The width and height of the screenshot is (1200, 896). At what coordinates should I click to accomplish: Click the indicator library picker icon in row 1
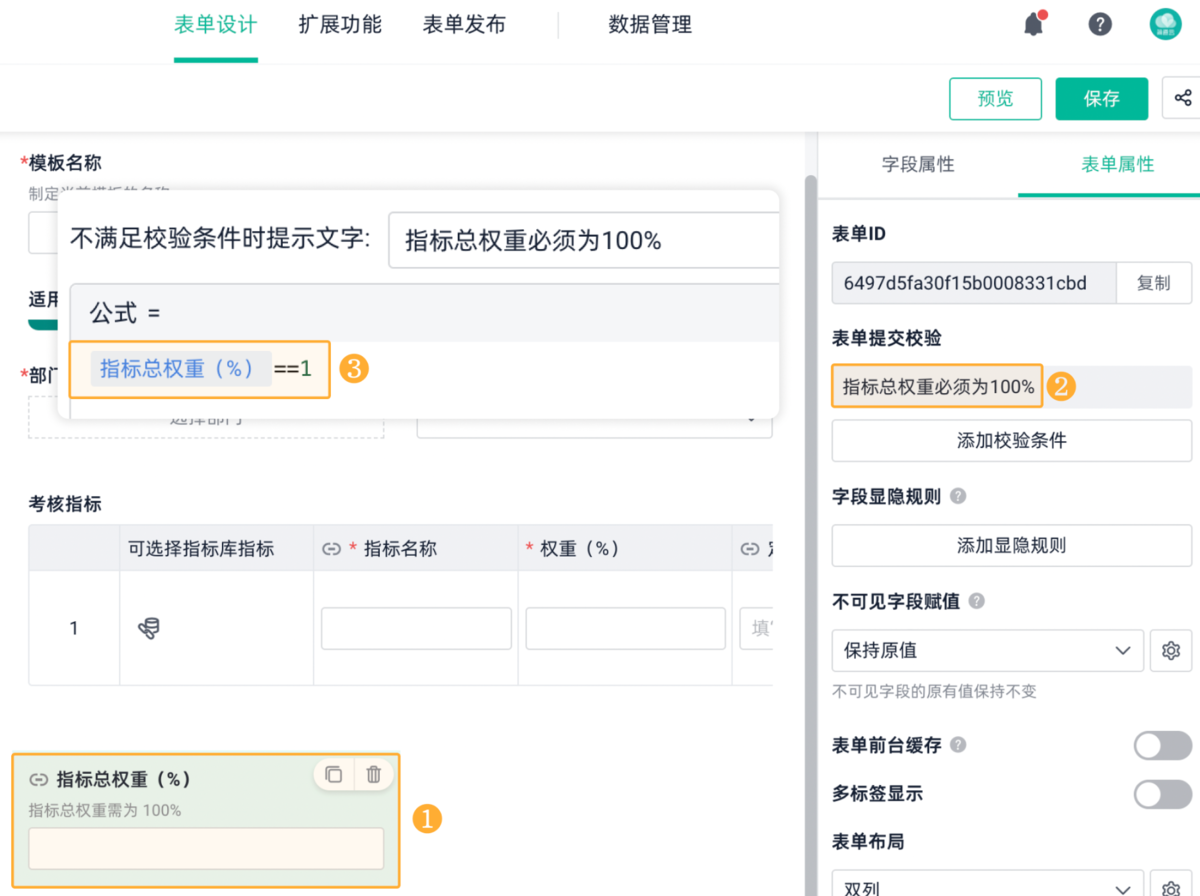(x=148, y=628)
